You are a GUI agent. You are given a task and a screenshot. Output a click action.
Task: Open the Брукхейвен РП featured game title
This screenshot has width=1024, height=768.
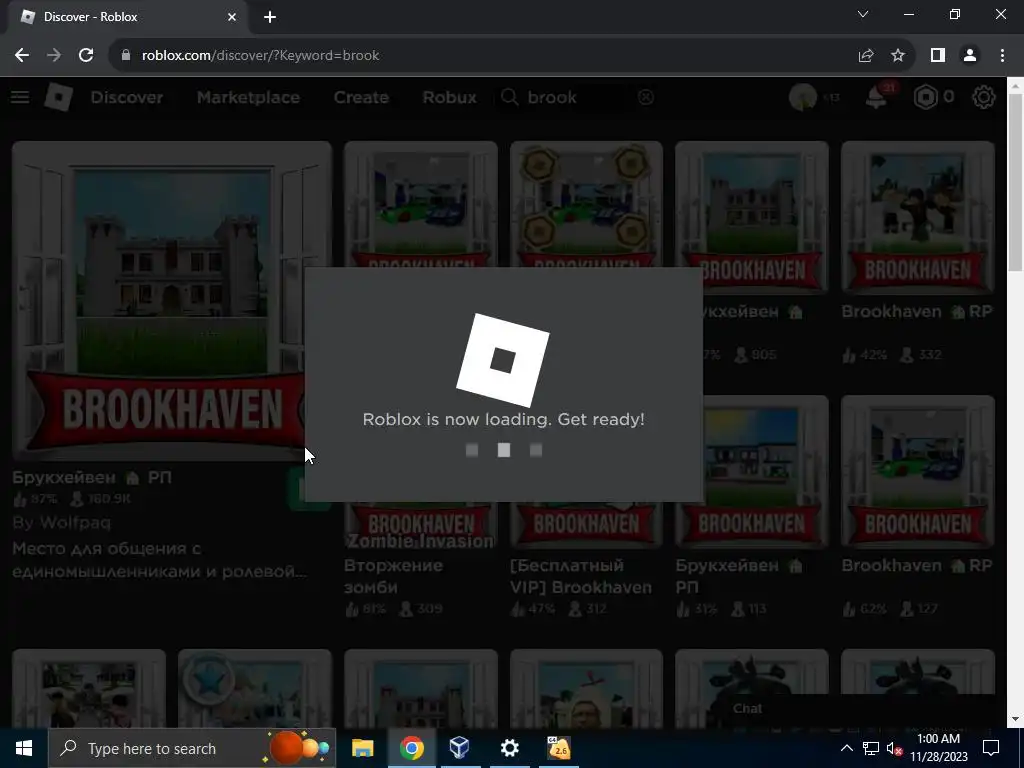tap(92, 477)
